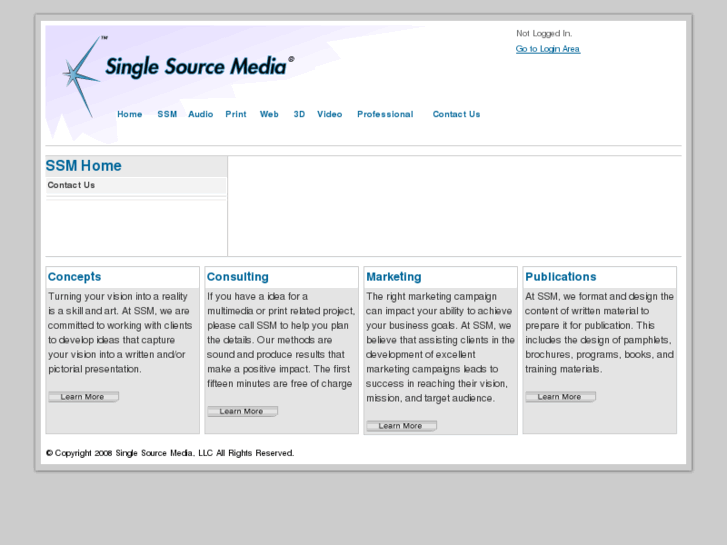
Task: Click the 'Not Logged In.' status text
Action: 544,33
